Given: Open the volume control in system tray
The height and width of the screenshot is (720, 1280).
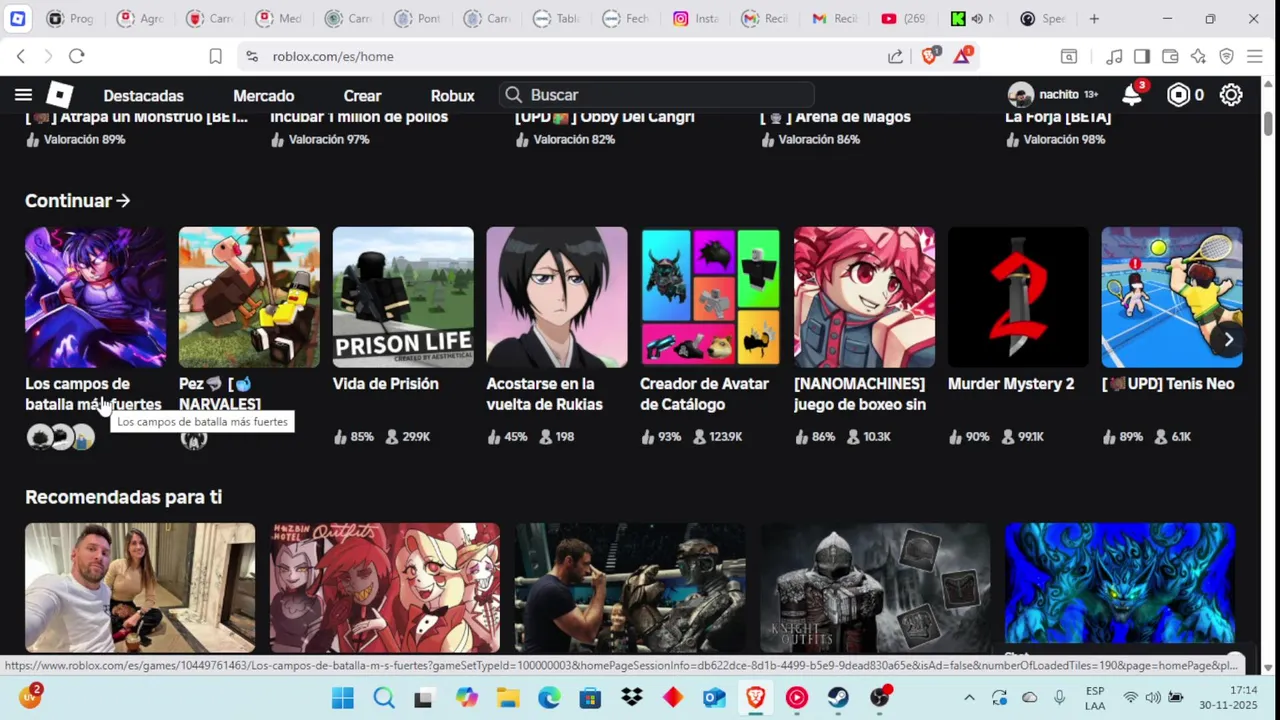Looking at the screenshot, I should click(1153, 697).
